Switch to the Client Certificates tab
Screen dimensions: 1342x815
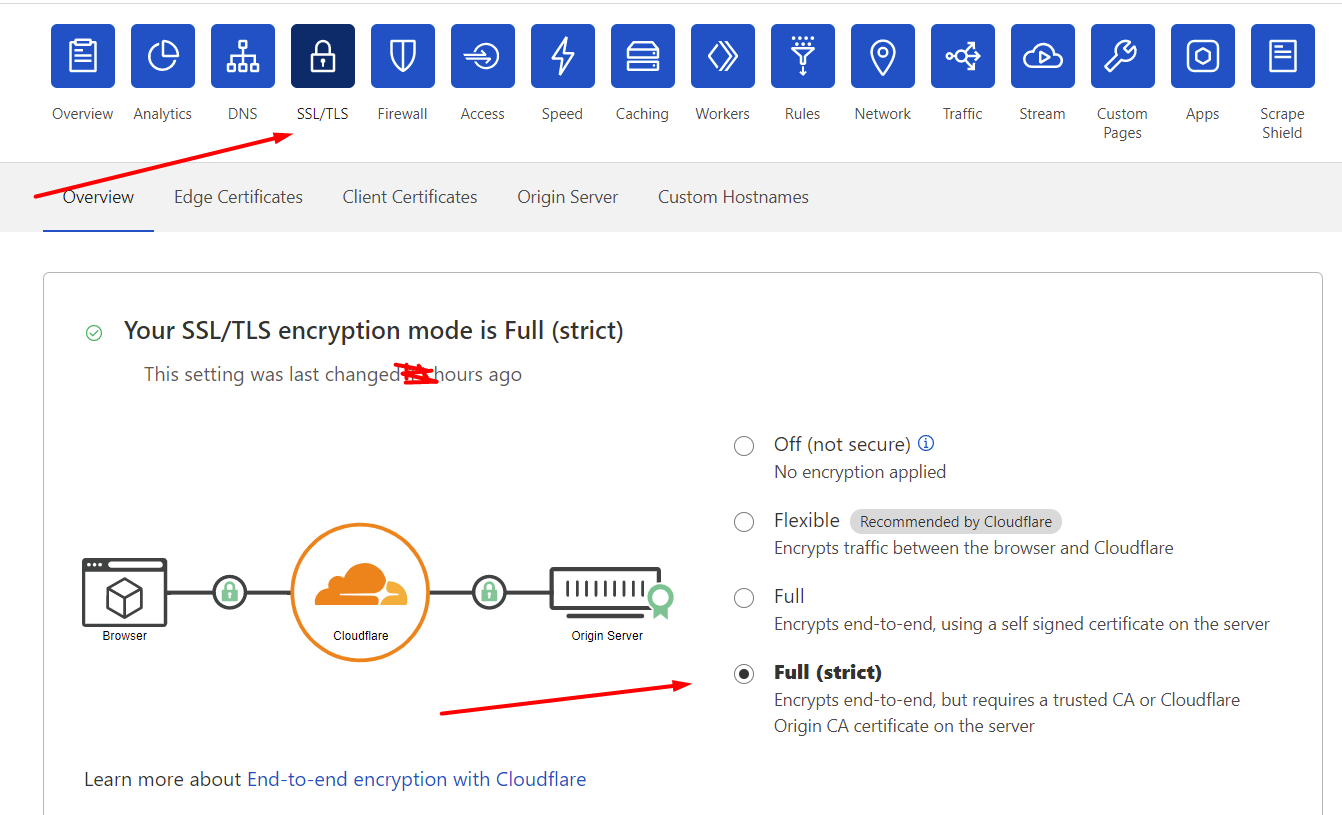point(410,197)
